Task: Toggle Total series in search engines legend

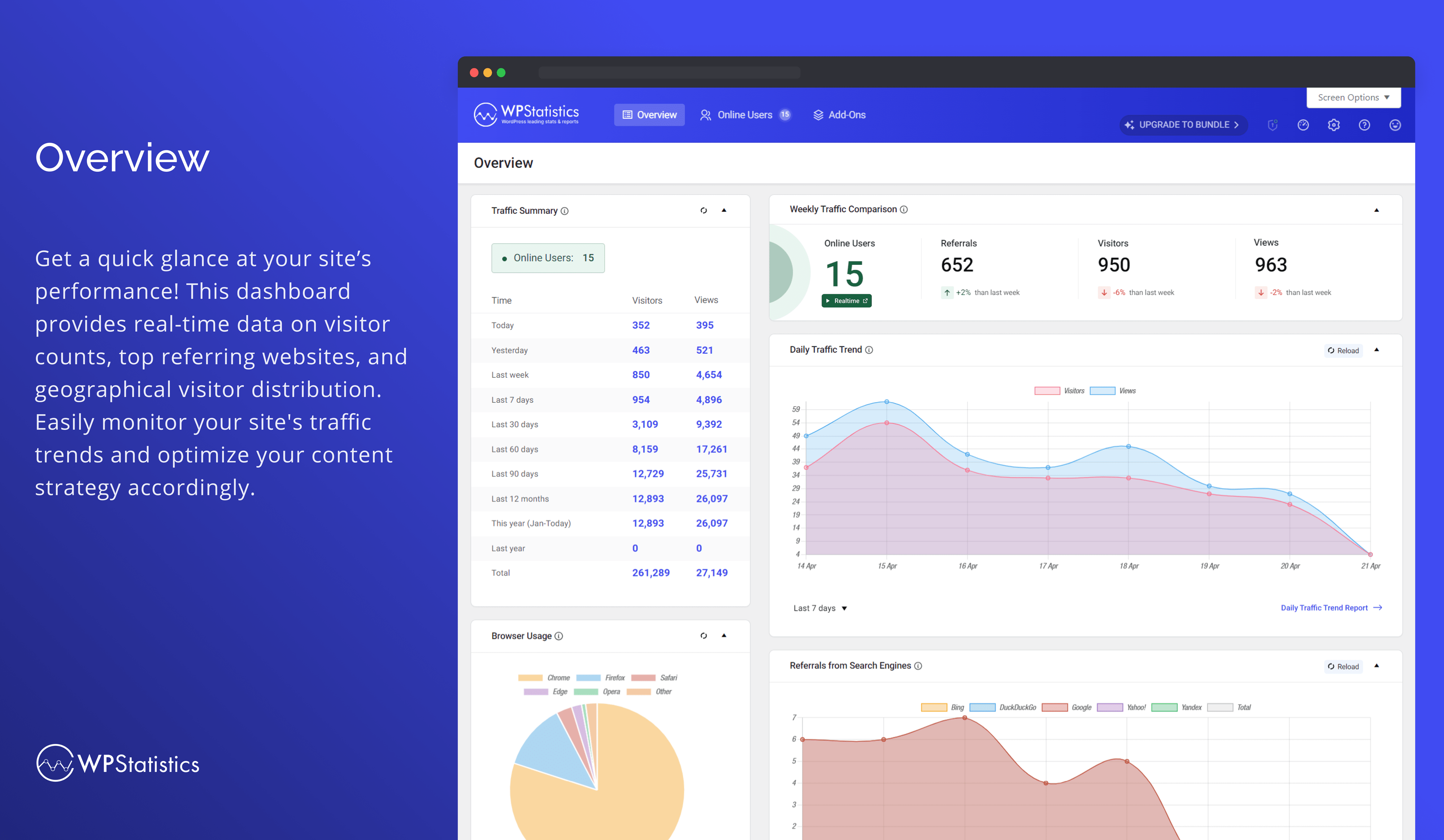Action: [1228, 708]
